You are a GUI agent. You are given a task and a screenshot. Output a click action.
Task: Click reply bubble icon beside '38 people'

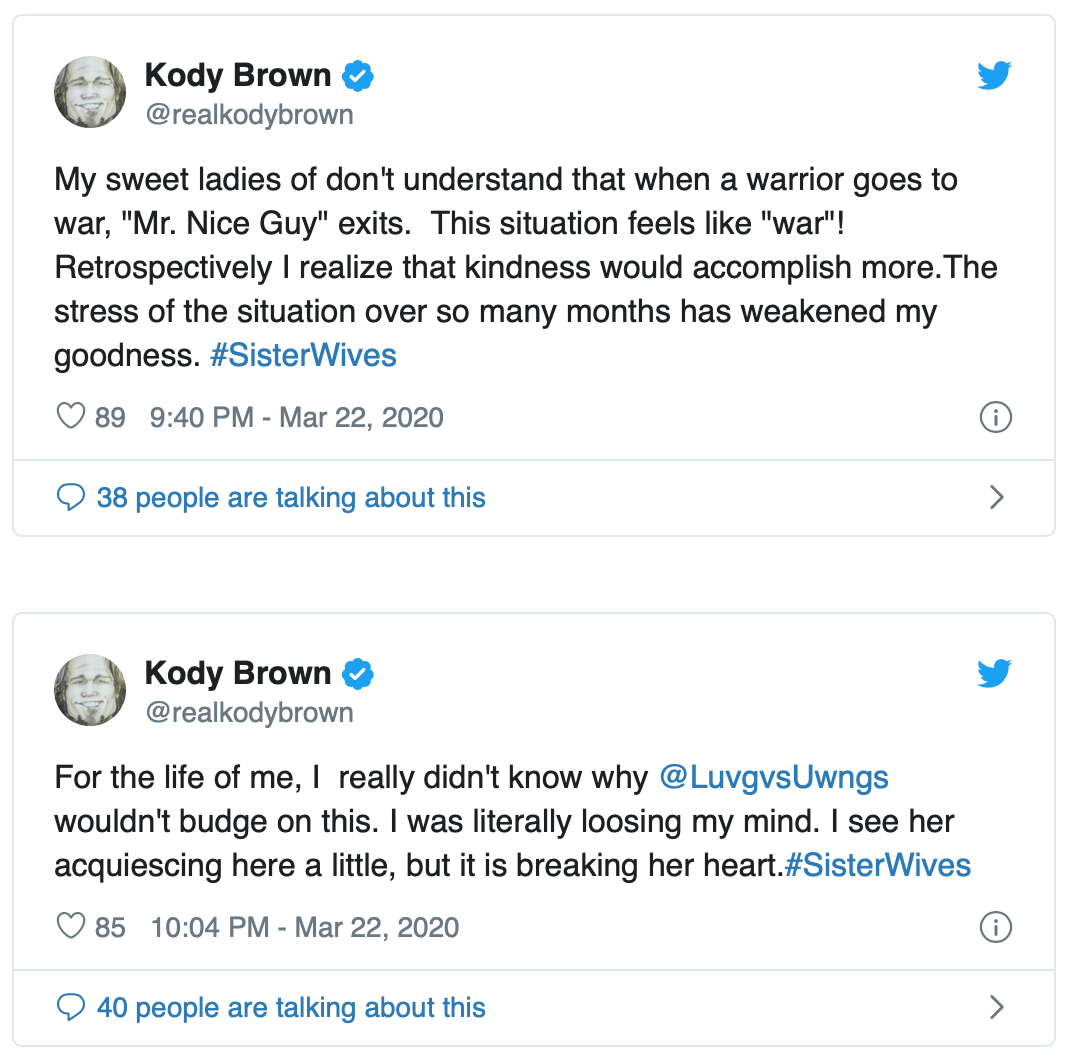71,498
